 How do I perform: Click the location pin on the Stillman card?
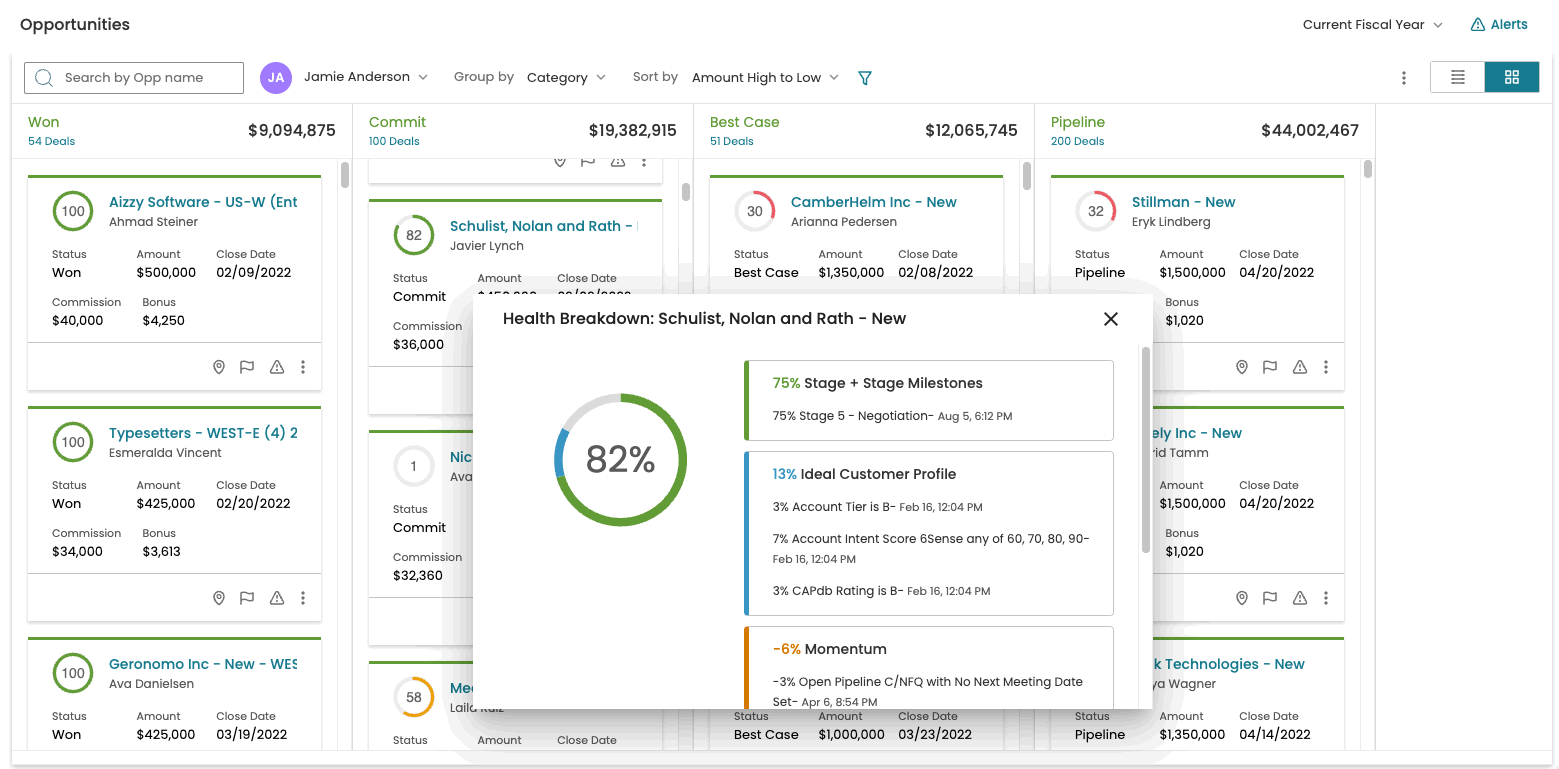1242,367
